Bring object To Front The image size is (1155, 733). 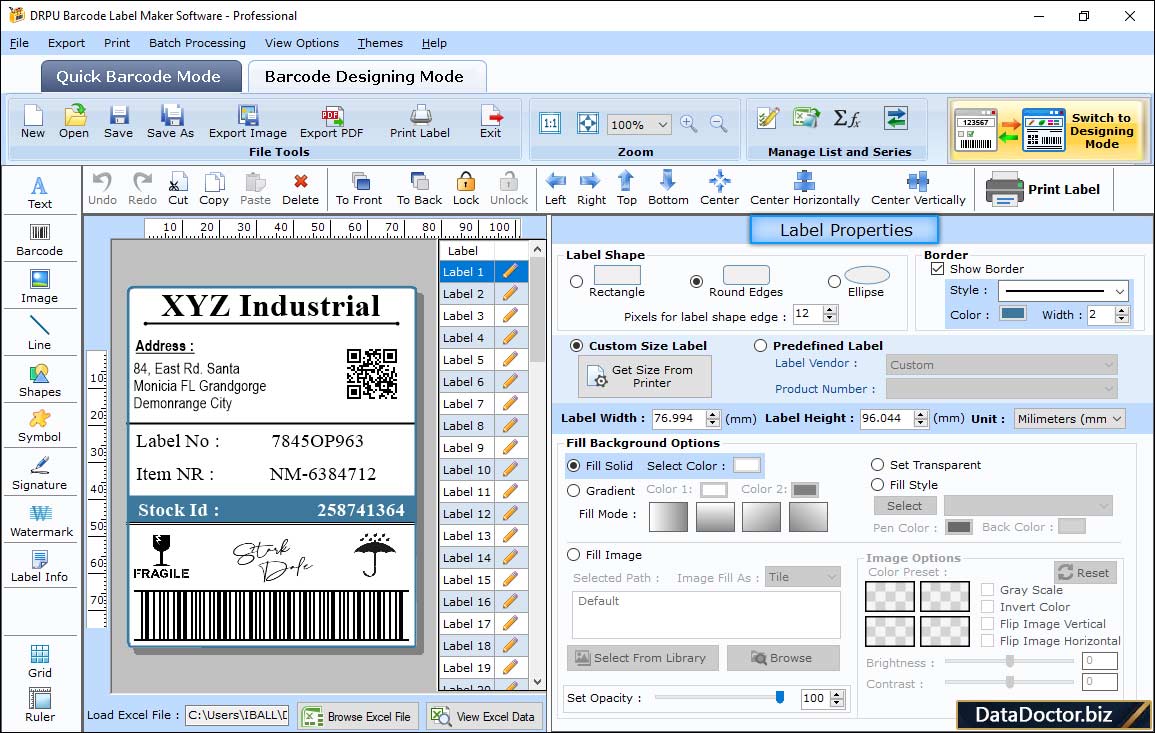[359, 189]
